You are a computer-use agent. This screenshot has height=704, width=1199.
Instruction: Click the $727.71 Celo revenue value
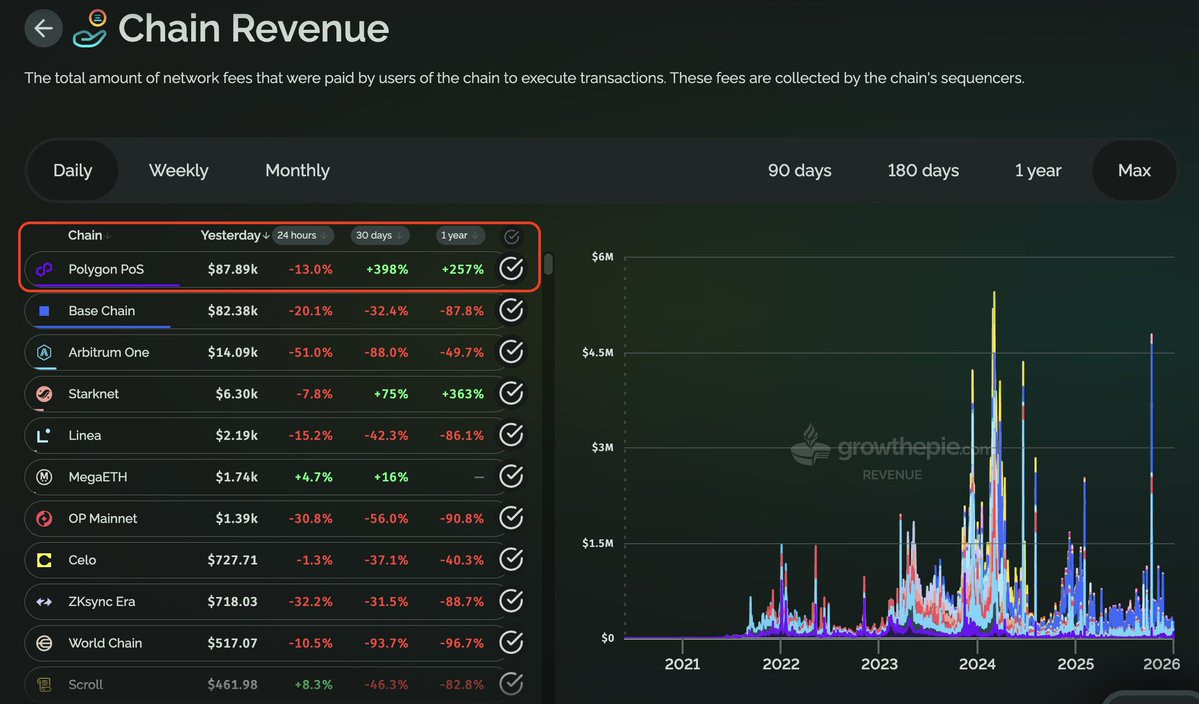[232, 560]
